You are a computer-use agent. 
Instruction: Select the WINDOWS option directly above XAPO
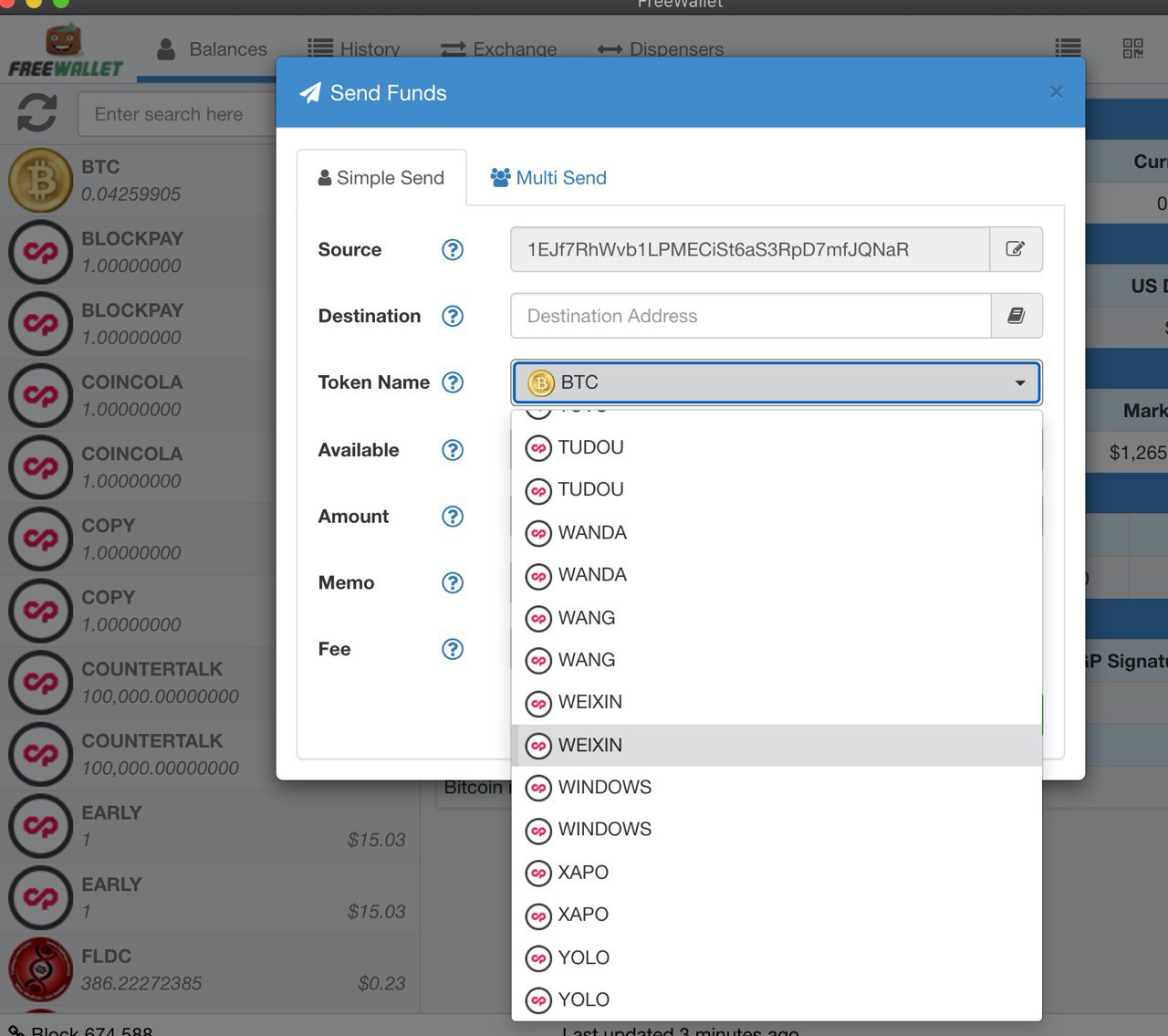(777, 830)
